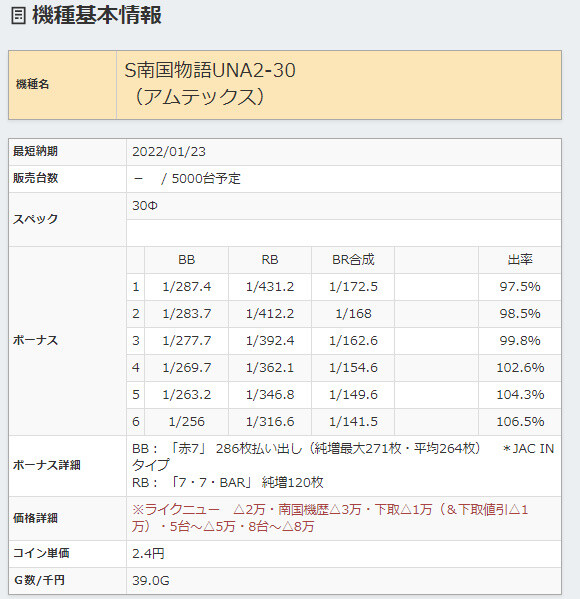580x599 pixels.
Task: Click the 99.8% payout rate
Action: [520, 340]
